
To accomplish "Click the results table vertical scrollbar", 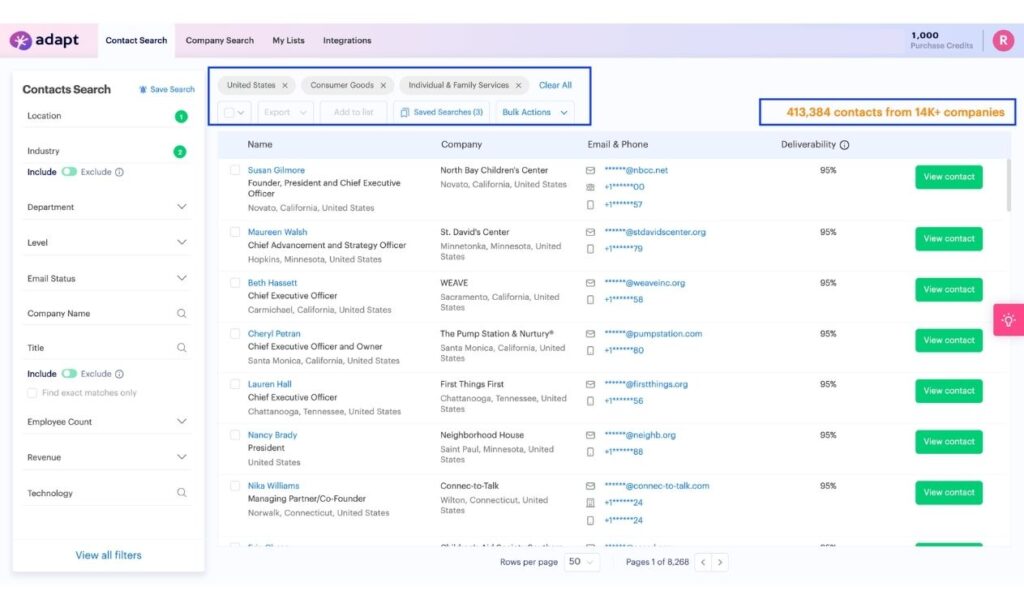I will pyautogui.click(x=1008, y=185).
